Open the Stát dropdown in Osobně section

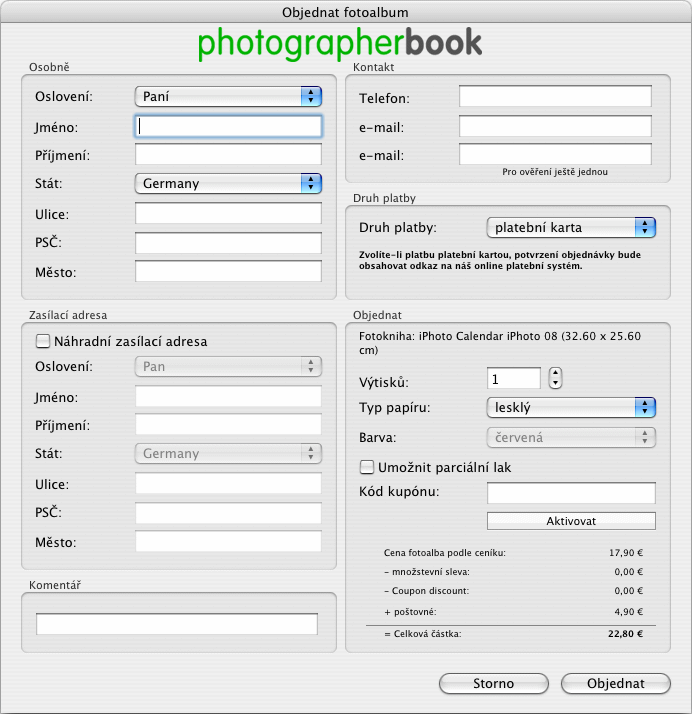[228, 184]
